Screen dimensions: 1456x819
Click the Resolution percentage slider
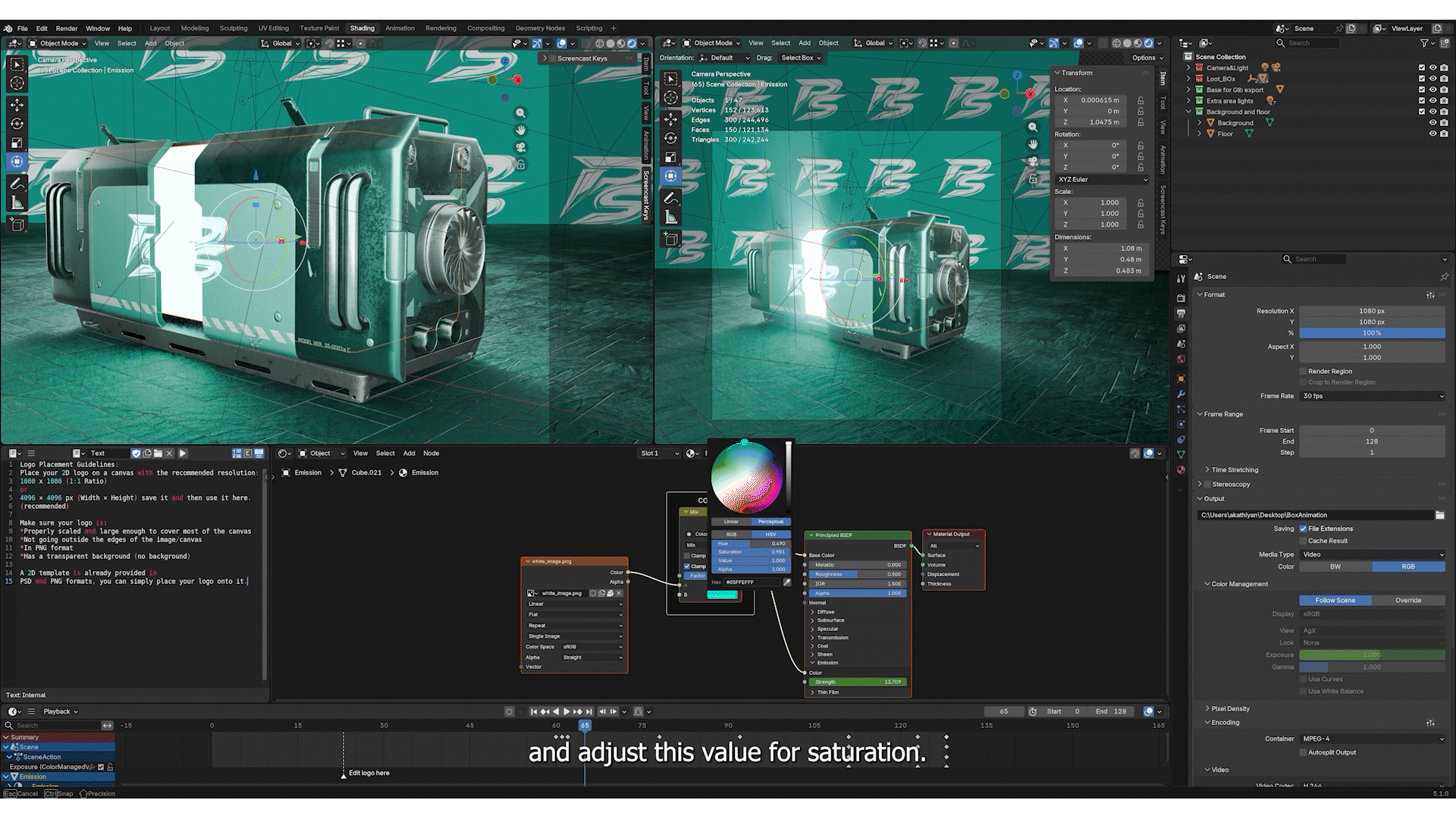[x=1372, y=333]
